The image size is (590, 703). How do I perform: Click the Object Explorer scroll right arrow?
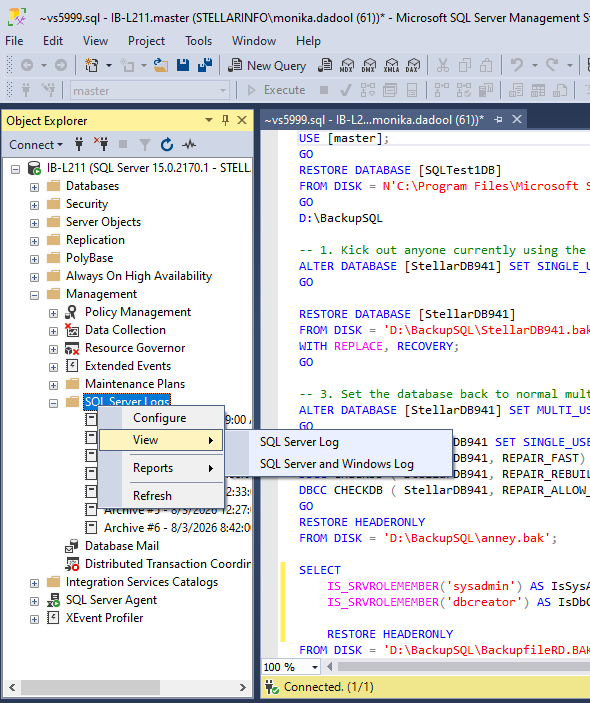pos(243,687)
